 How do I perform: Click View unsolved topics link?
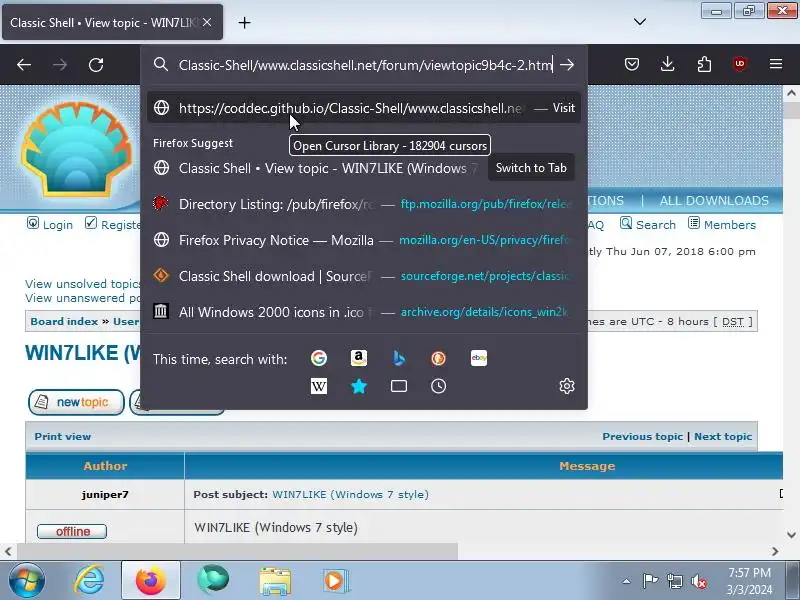[84, 284]
